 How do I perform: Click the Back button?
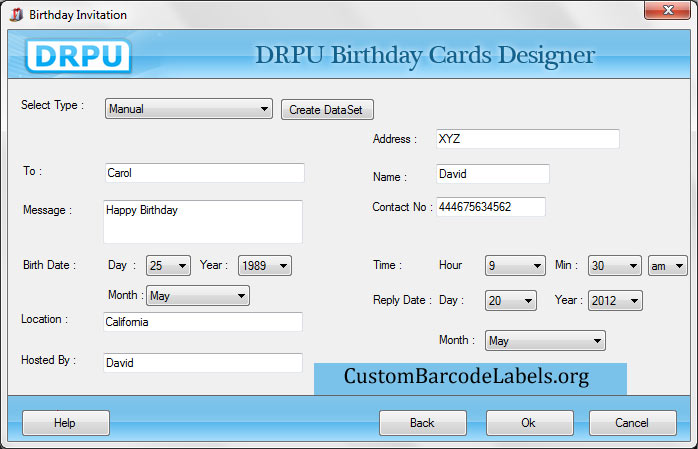tap(423, 423)
